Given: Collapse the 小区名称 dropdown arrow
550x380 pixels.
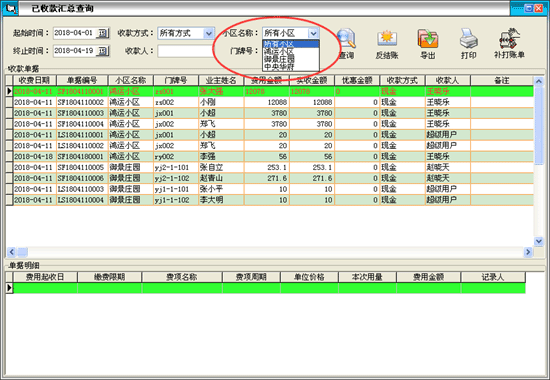Looking at the screenshot, I should pos(313,33).
